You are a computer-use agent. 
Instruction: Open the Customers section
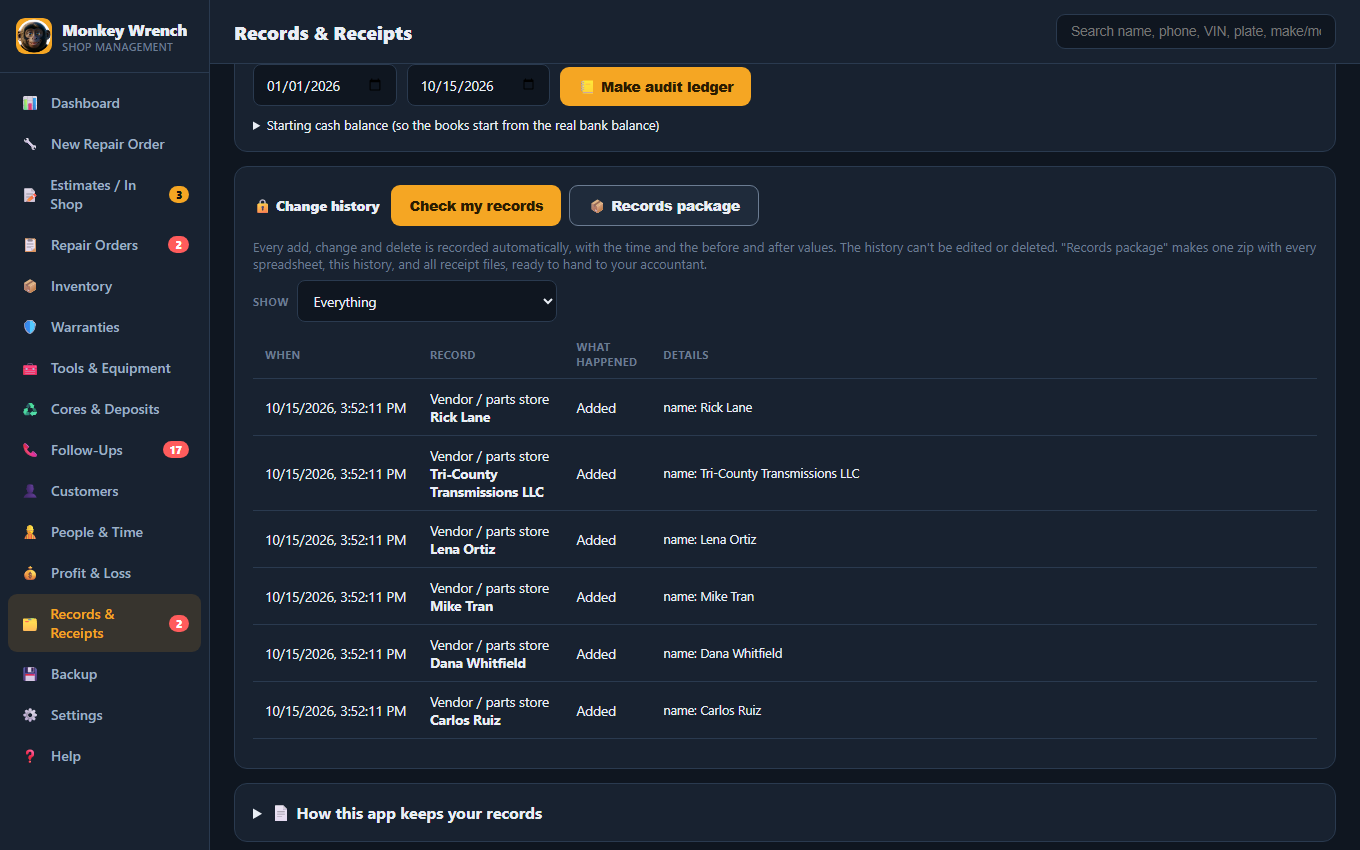click(104, 491)
